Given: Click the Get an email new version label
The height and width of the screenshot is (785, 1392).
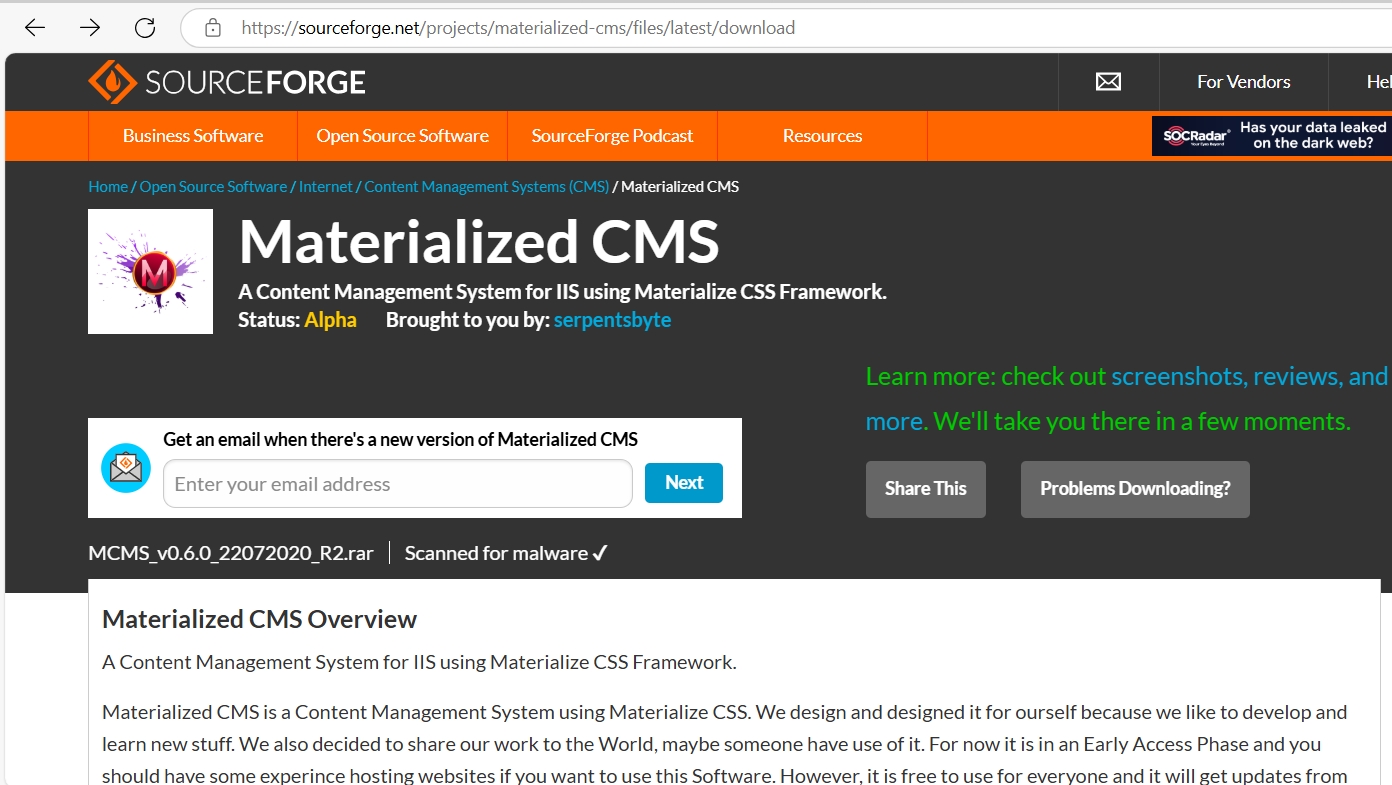Looking at the screenshot, I should coord(400,439).
